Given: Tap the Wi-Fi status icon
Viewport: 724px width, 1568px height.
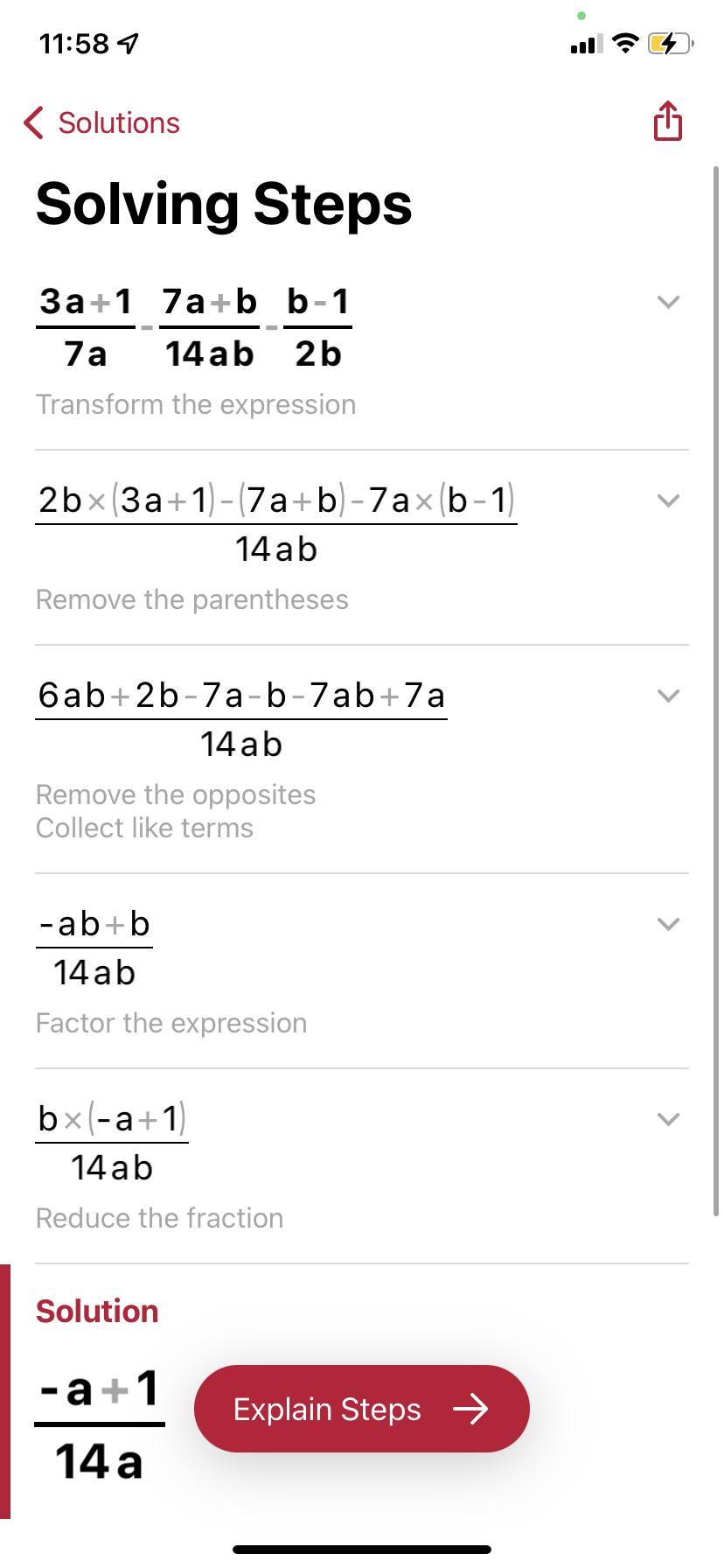Looking at the screenshot, I should pos(625,43).
